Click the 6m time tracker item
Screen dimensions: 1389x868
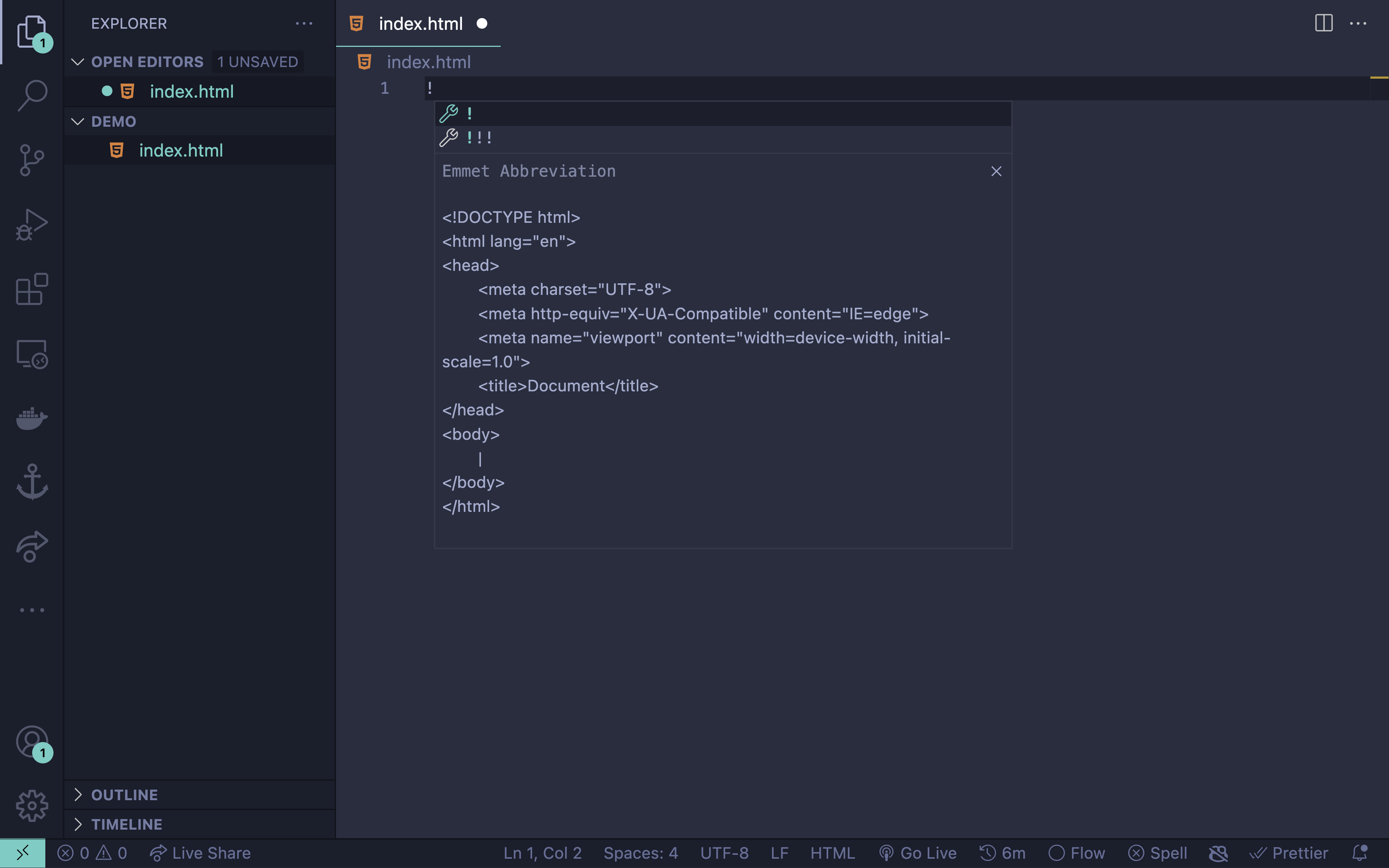1002,853
